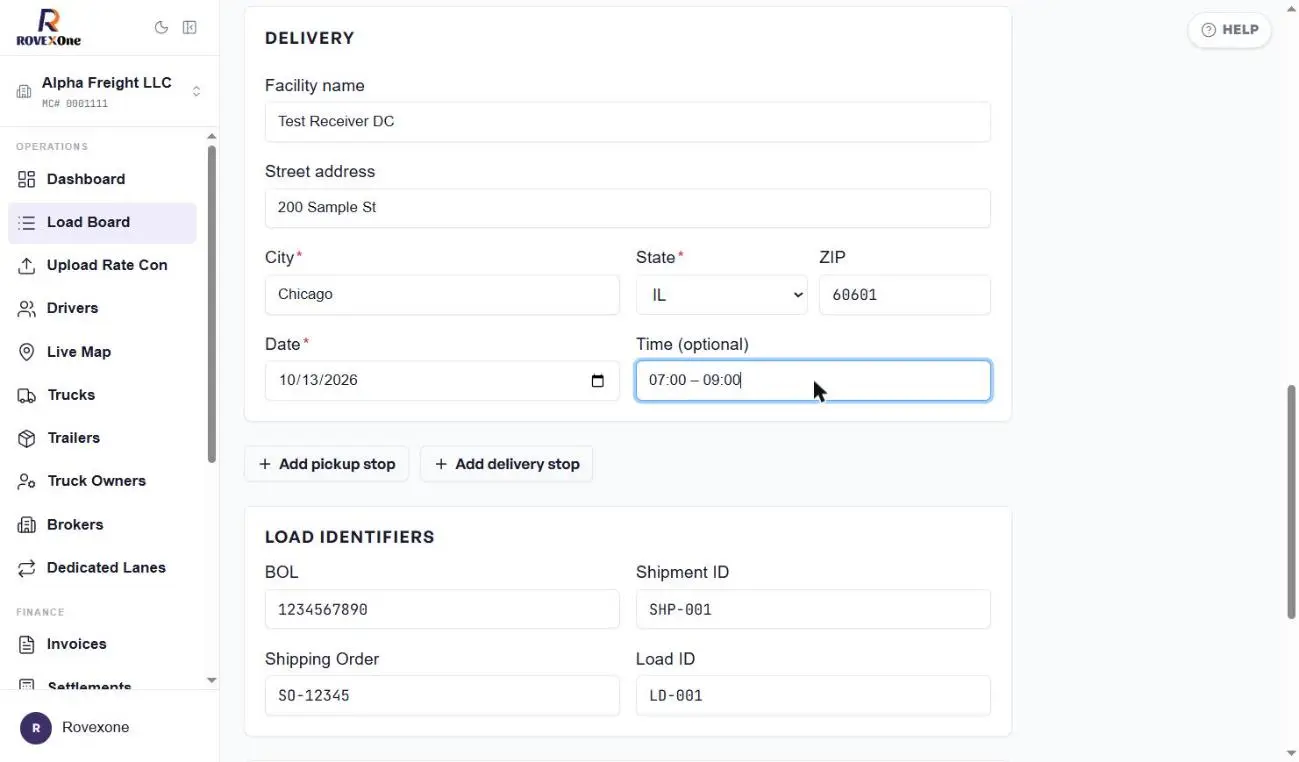Screen dimensions: 1299x762
Task: Click the Truck Owners person icon
Action: pyautogui.click(x=27, y=481)
